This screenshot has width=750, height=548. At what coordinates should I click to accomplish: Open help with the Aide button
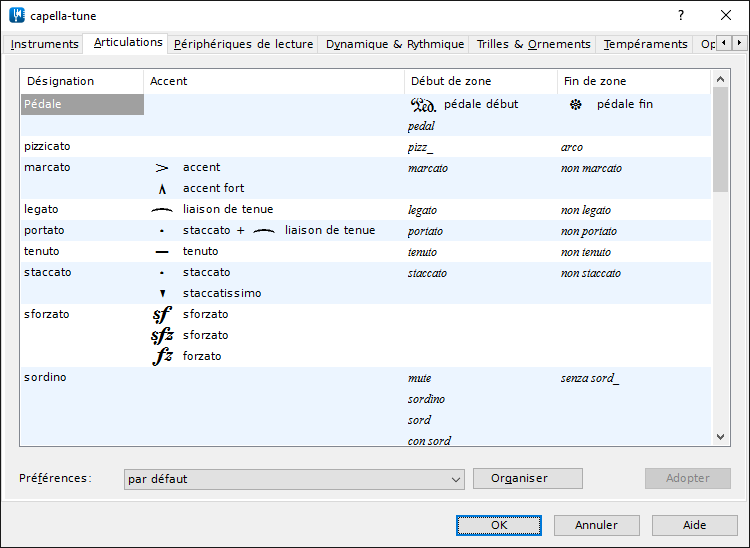point(695,526)
